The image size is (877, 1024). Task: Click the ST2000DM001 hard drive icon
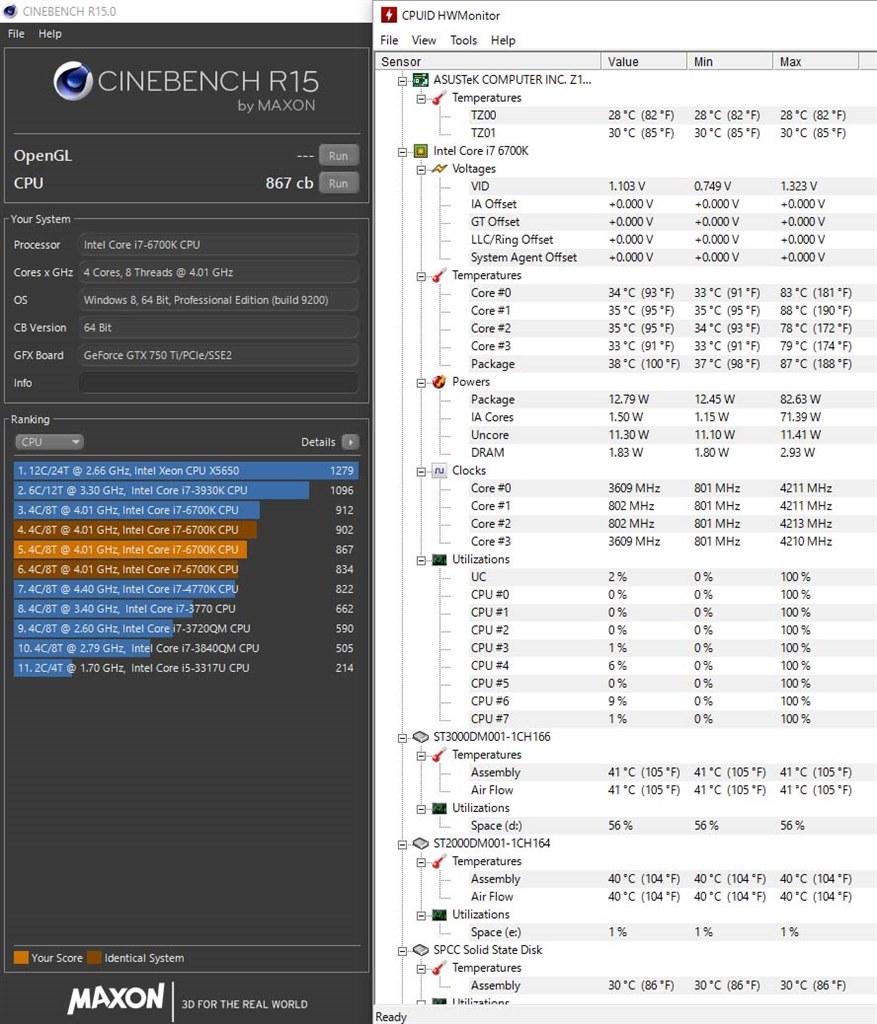click(421, 843)
